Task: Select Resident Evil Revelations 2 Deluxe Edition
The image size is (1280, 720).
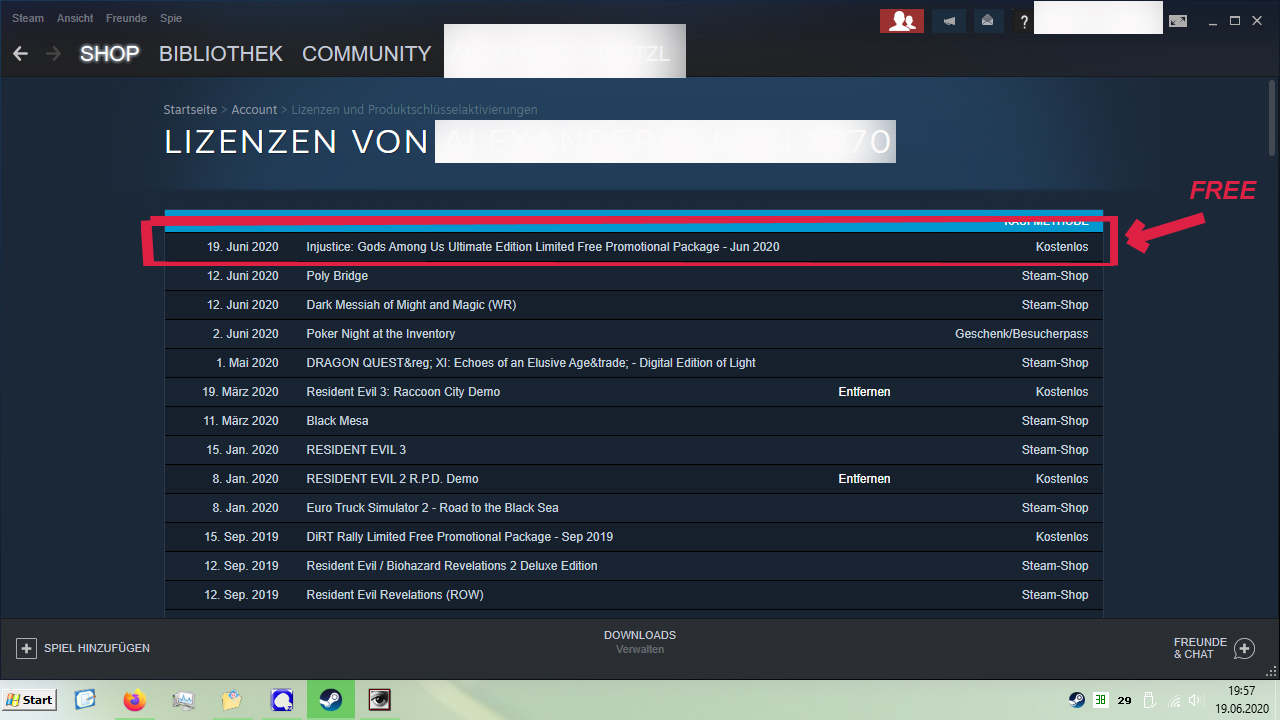Action: [452, 566]
